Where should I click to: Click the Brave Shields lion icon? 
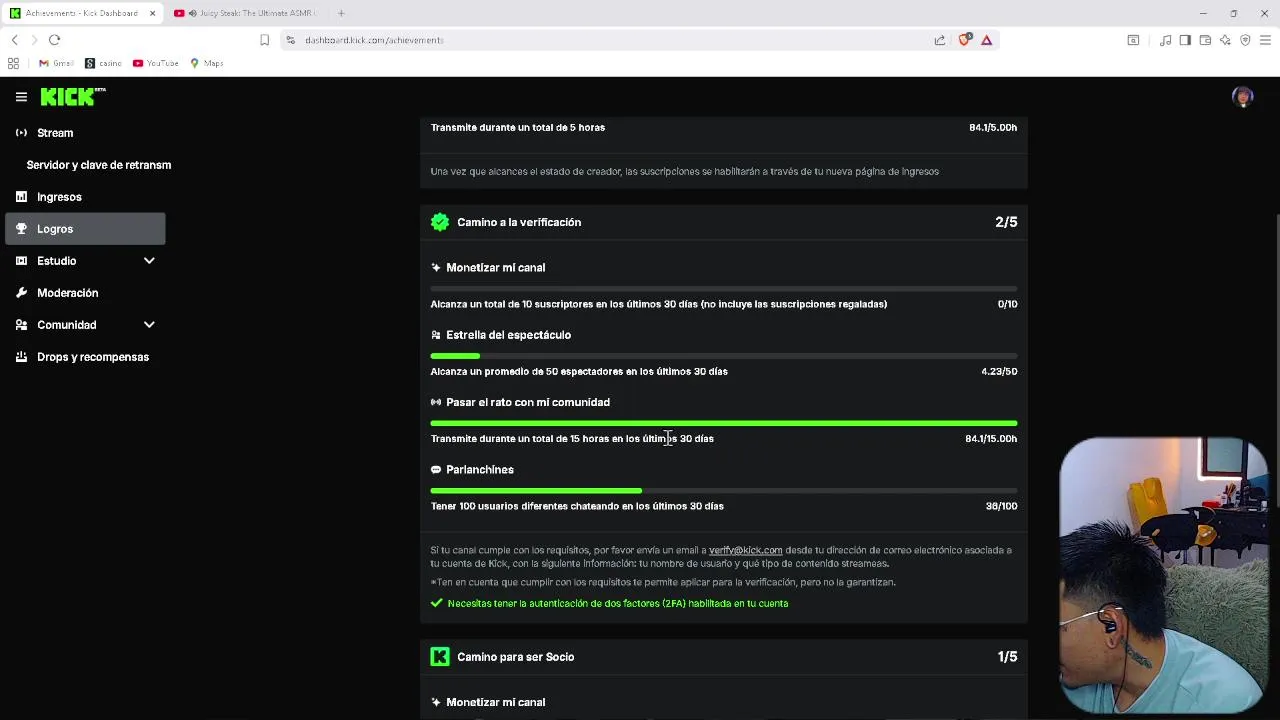click(x=964, y=40)
